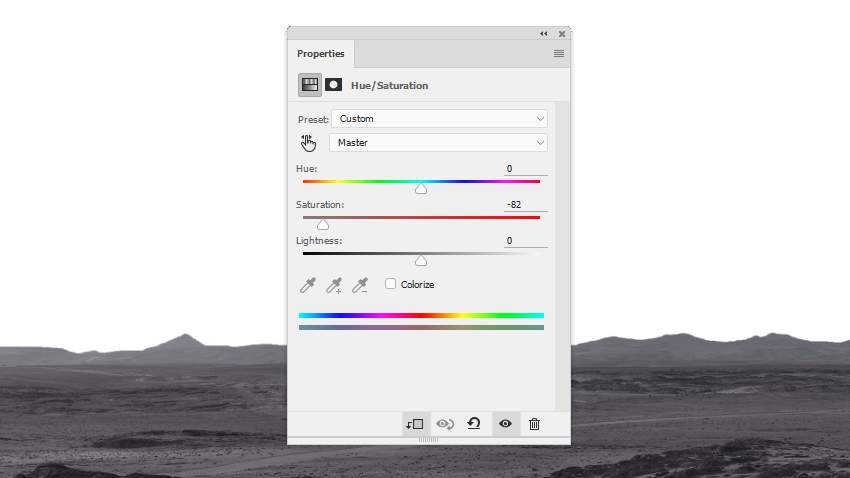Pick the plain eyedropper tool

click(x=308, y=285)
